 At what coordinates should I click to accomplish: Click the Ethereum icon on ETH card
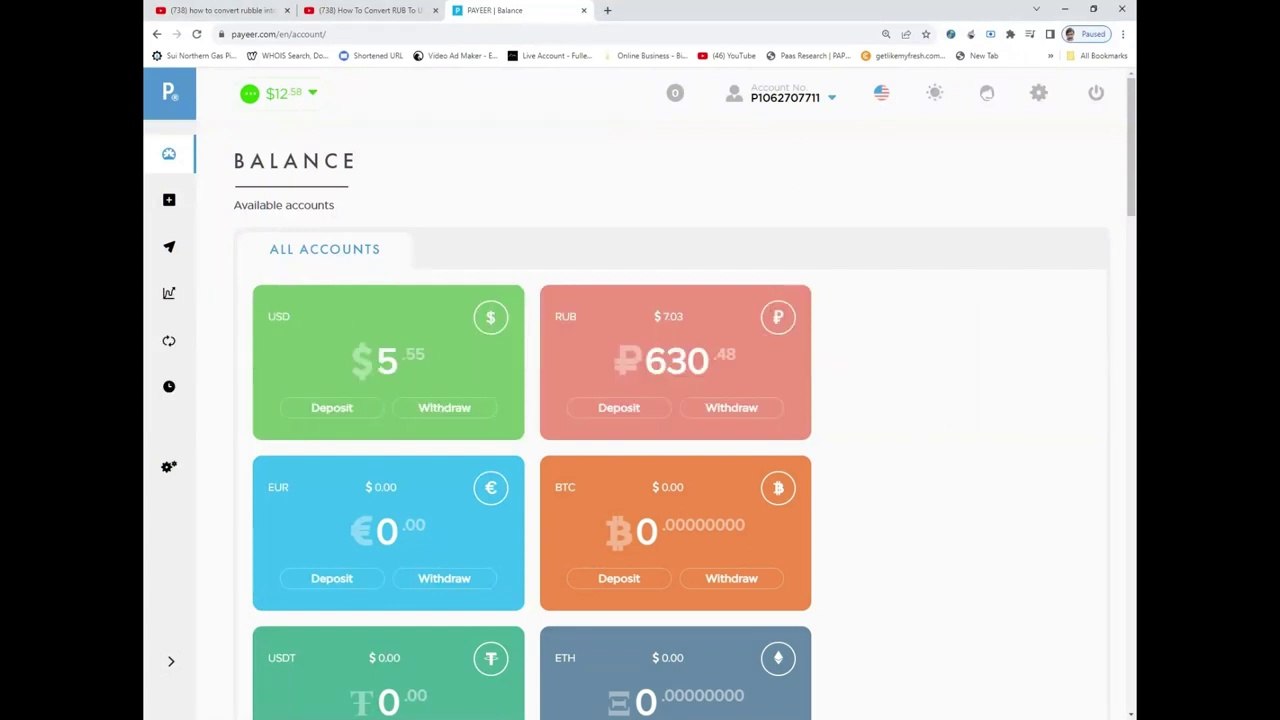[778, 659]
